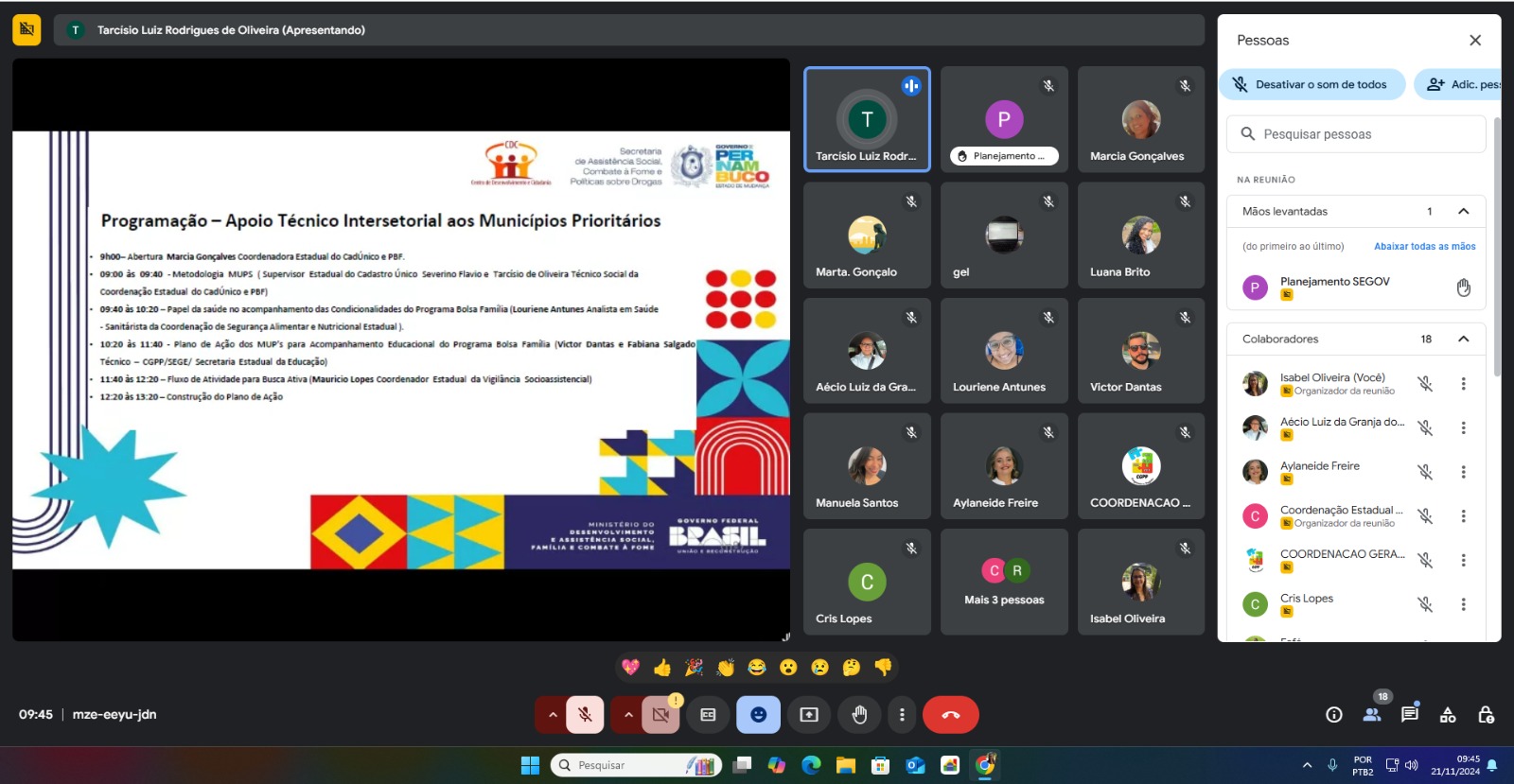Turn on the camera in the call bar

[x=660, y=715]
